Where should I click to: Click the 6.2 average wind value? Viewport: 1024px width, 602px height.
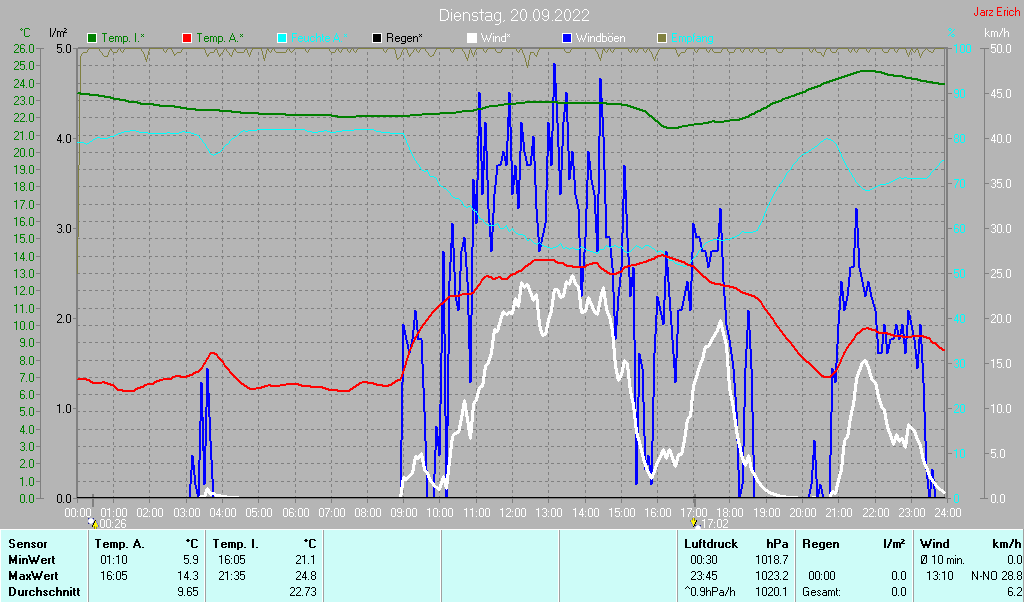coord(1014,592)
